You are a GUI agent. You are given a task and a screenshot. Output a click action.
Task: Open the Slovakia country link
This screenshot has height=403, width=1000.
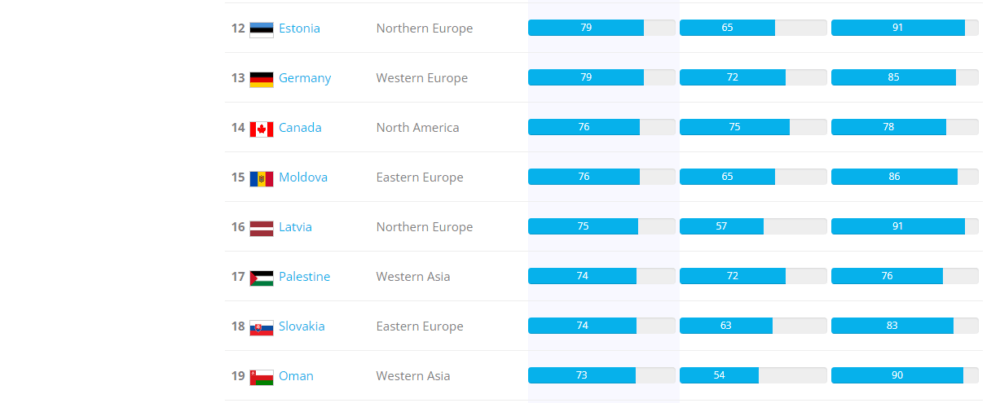(301, 326)
